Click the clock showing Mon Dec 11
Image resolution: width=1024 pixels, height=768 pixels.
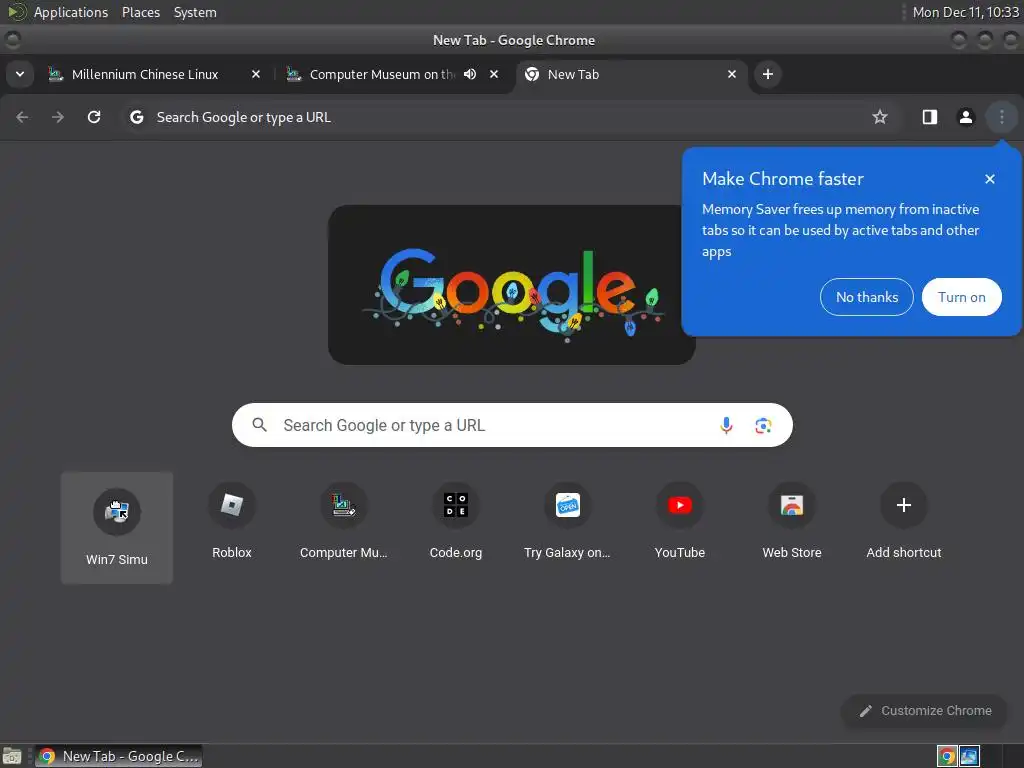[x=966, y=12]
